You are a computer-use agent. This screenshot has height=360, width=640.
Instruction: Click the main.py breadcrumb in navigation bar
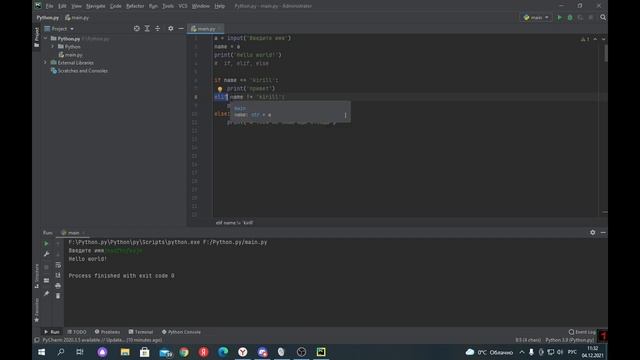pyautogui.click(x=77, y=18)
